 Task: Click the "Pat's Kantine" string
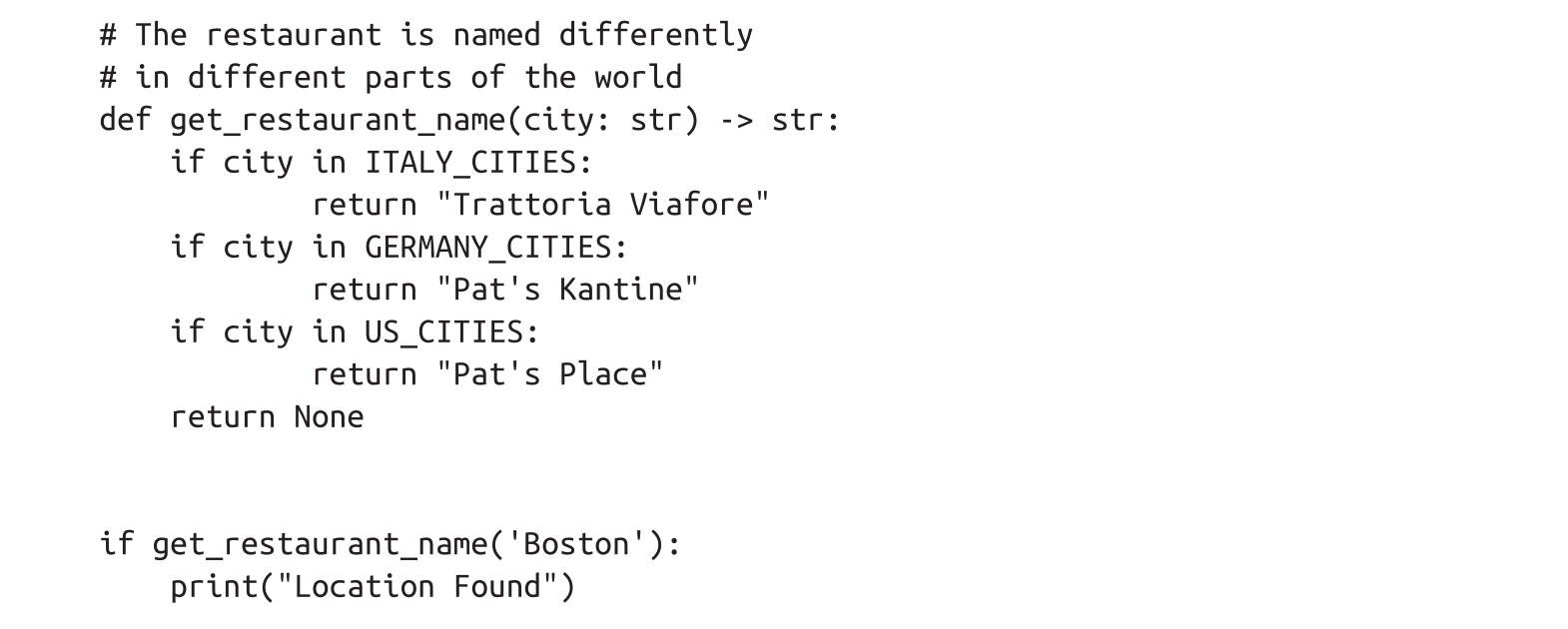567,290
